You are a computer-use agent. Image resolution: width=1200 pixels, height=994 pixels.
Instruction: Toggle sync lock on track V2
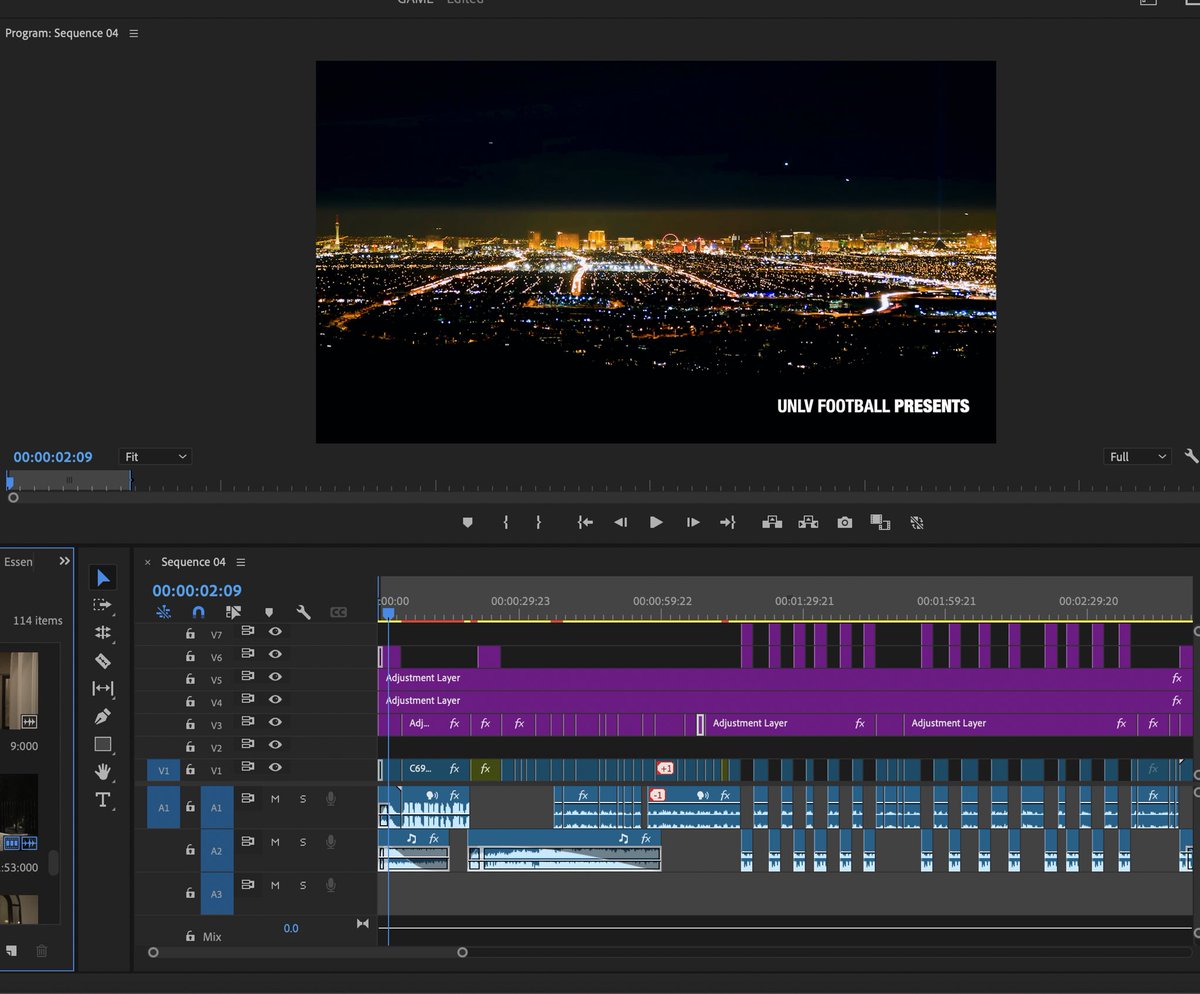tap(248, 746)
